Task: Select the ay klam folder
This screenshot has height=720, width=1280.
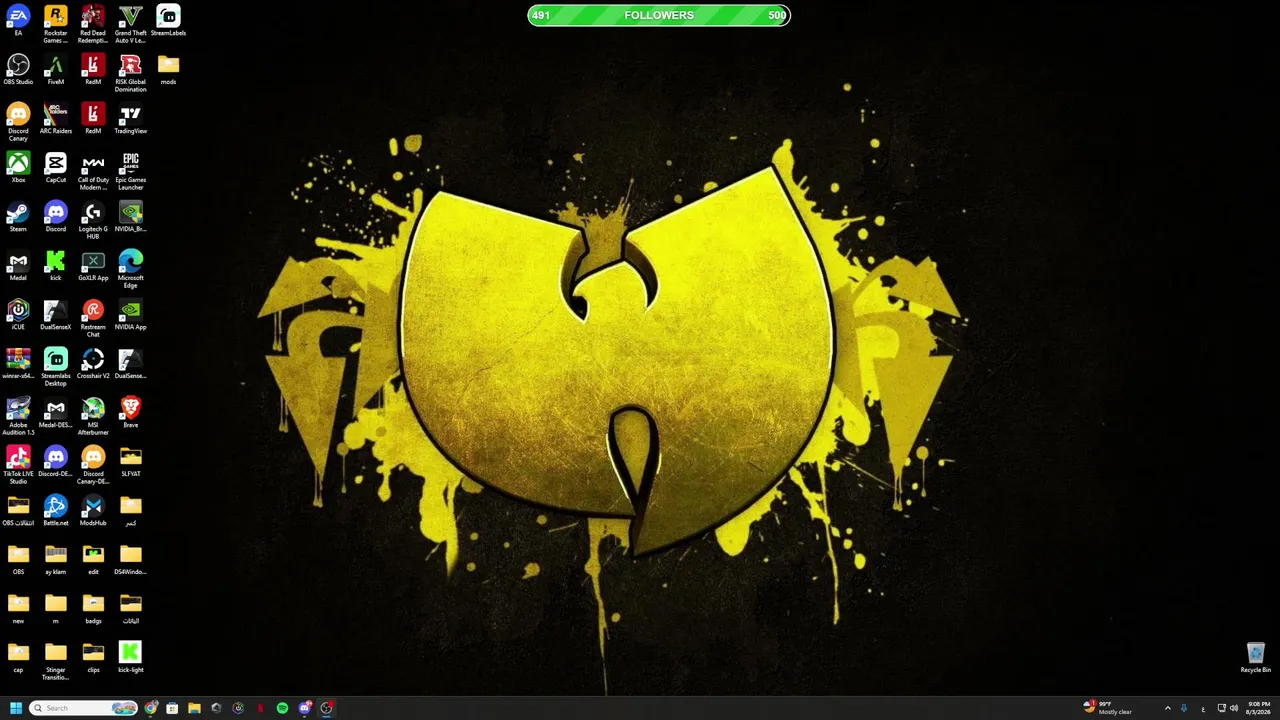Action: point(56,560)
